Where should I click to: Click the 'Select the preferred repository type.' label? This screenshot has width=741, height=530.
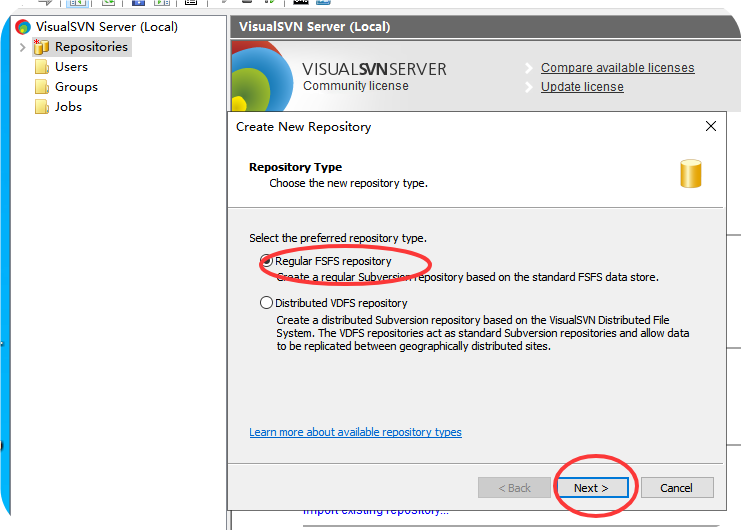coord(338,238)
